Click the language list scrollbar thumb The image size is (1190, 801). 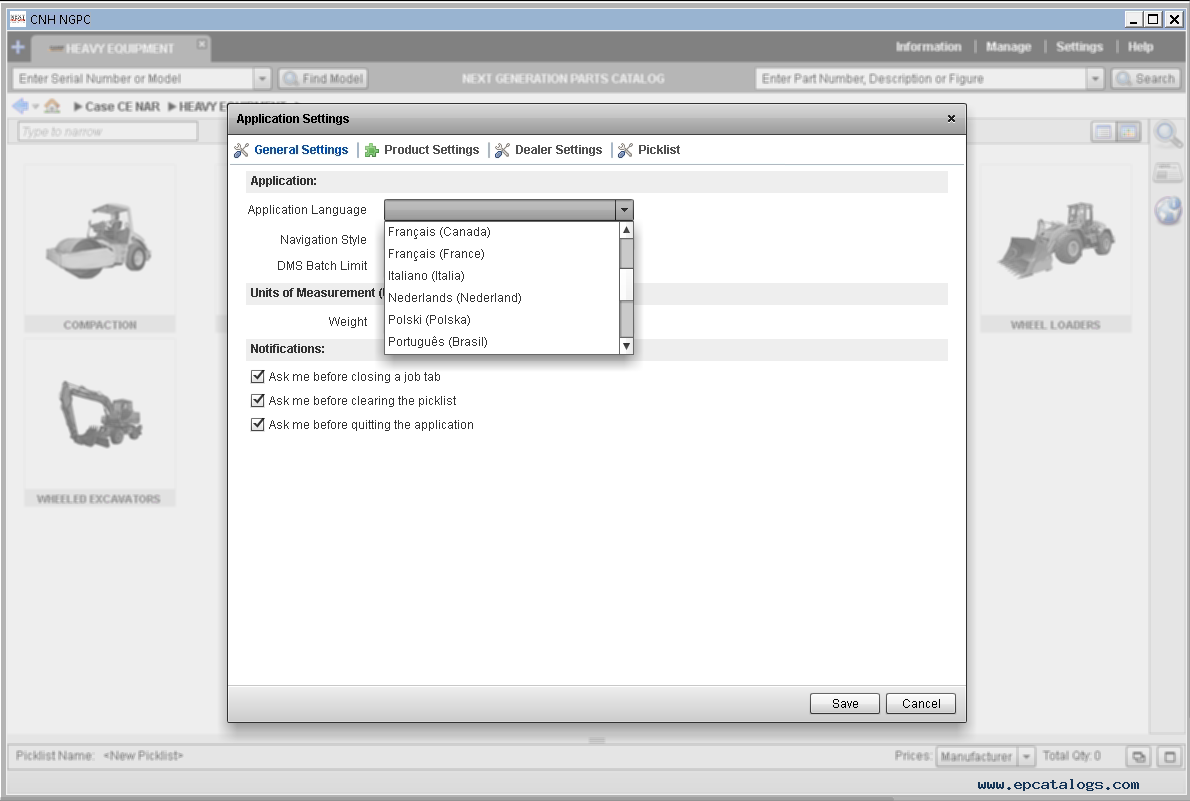click(x=626, y=285)
